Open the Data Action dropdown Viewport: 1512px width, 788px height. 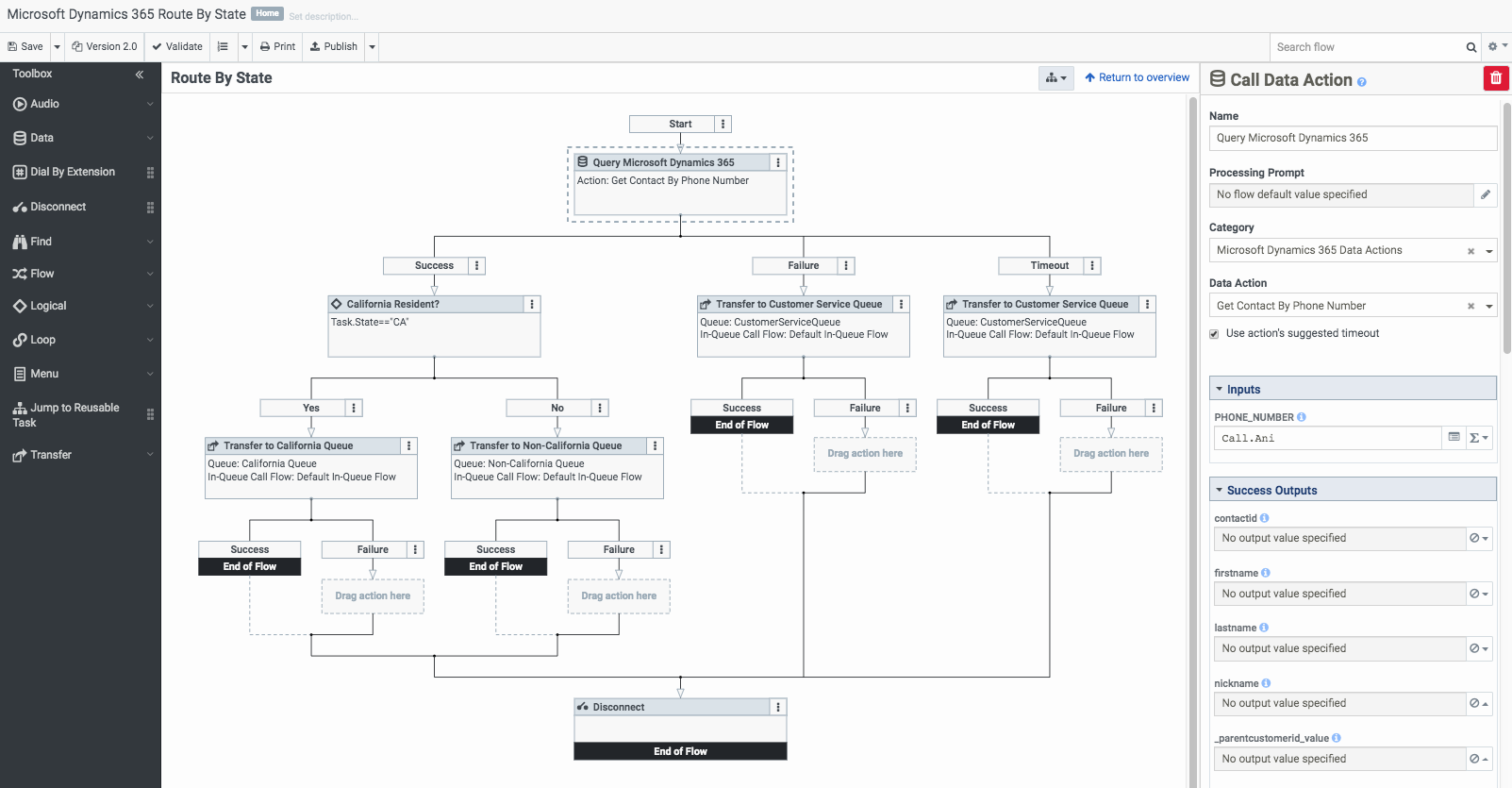[1489, 306]
